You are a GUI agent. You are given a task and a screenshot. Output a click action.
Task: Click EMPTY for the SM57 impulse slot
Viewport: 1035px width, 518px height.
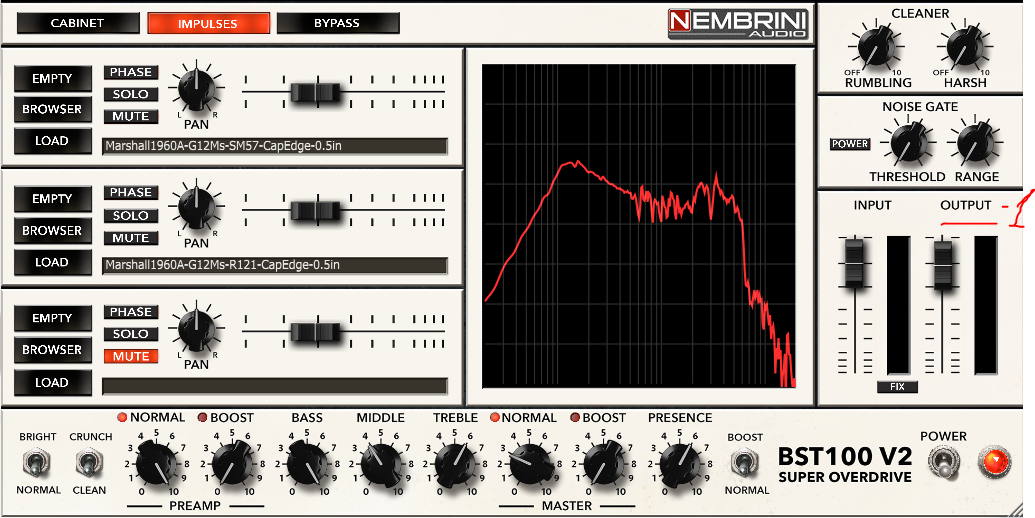pyautogui.click(x=53, y=79)
